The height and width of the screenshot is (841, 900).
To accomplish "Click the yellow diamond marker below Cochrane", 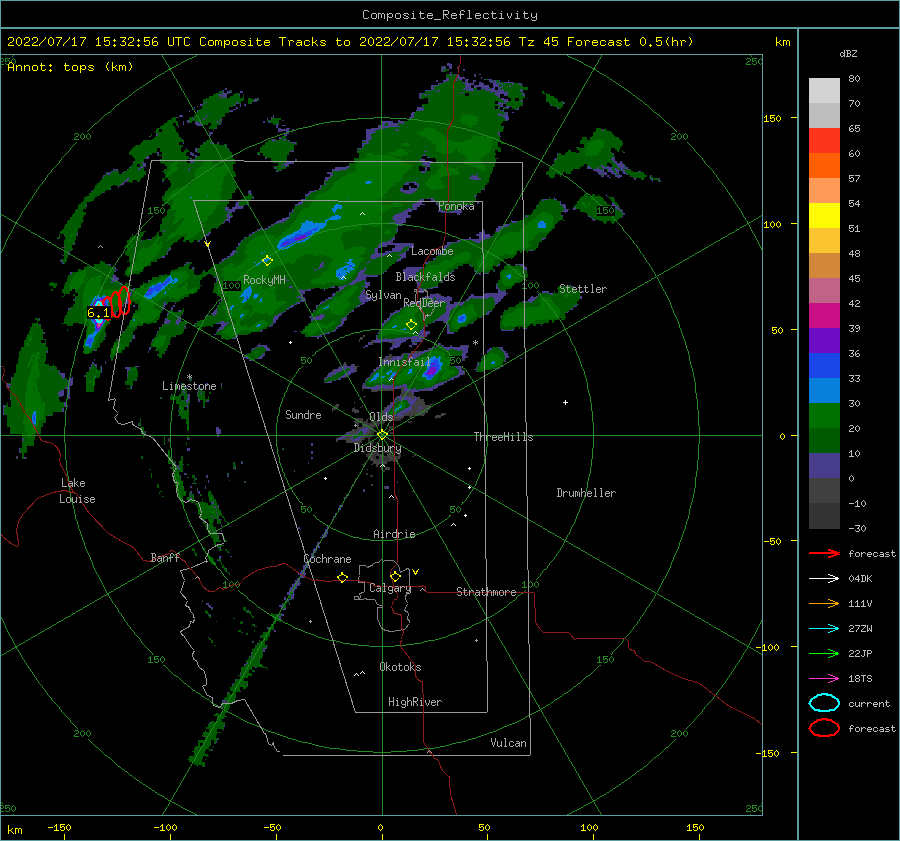I will coord(343,577).
